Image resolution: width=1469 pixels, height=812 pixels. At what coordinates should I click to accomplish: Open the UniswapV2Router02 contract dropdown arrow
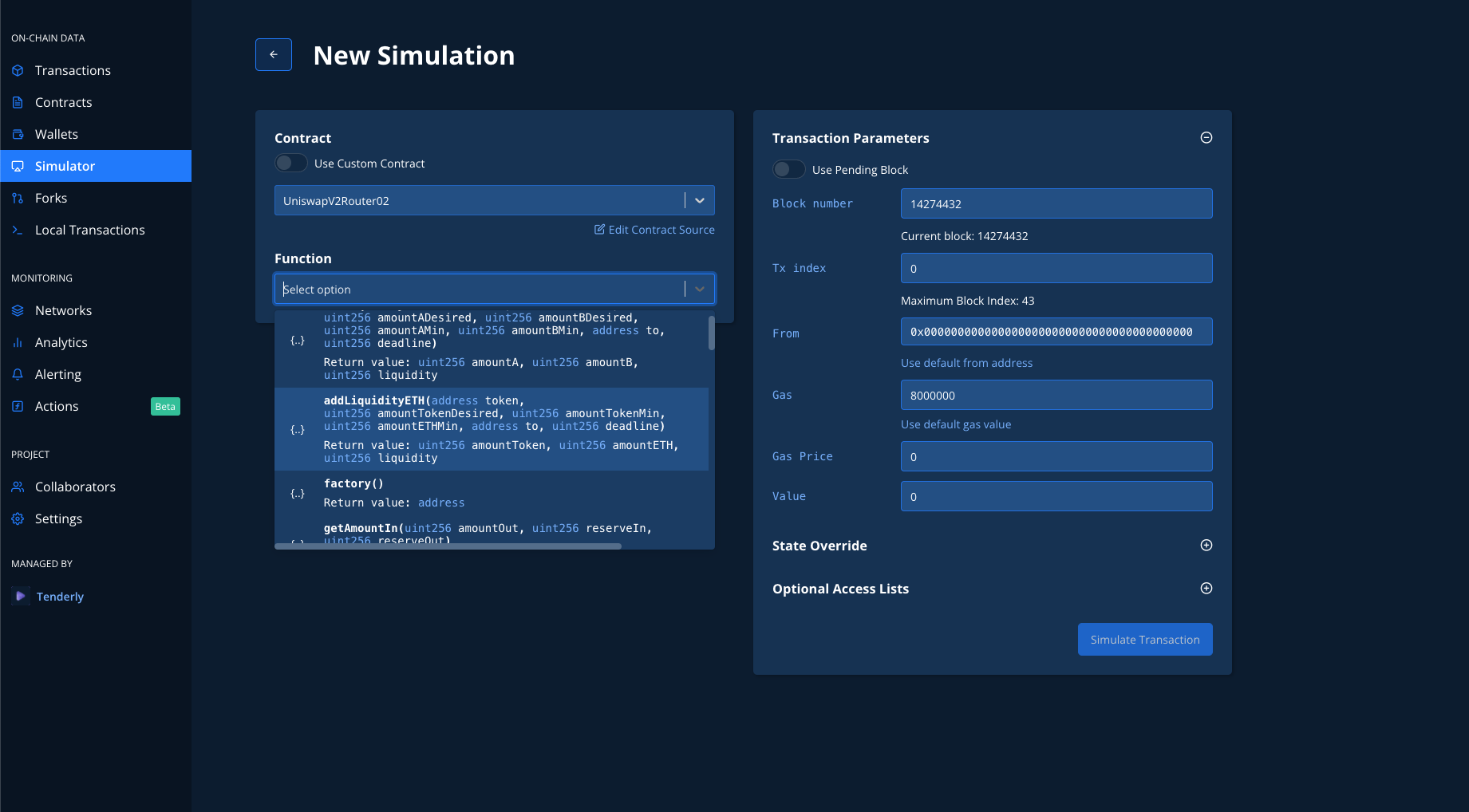700,200
